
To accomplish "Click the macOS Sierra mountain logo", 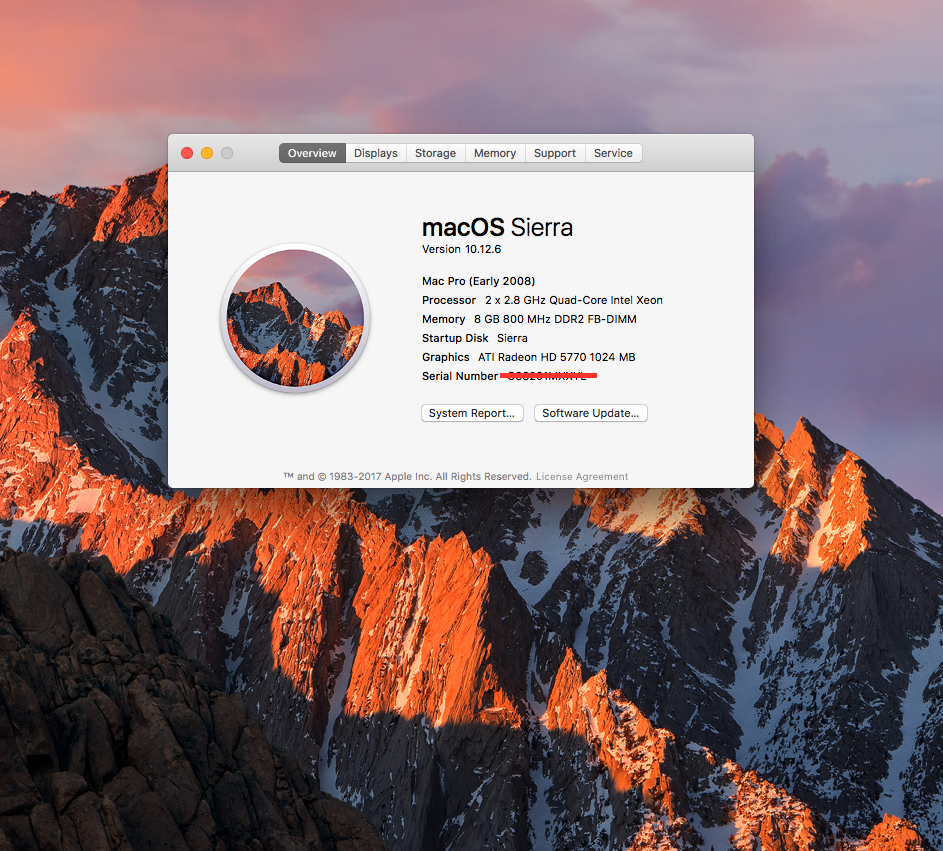I will [x=295, y=318].
